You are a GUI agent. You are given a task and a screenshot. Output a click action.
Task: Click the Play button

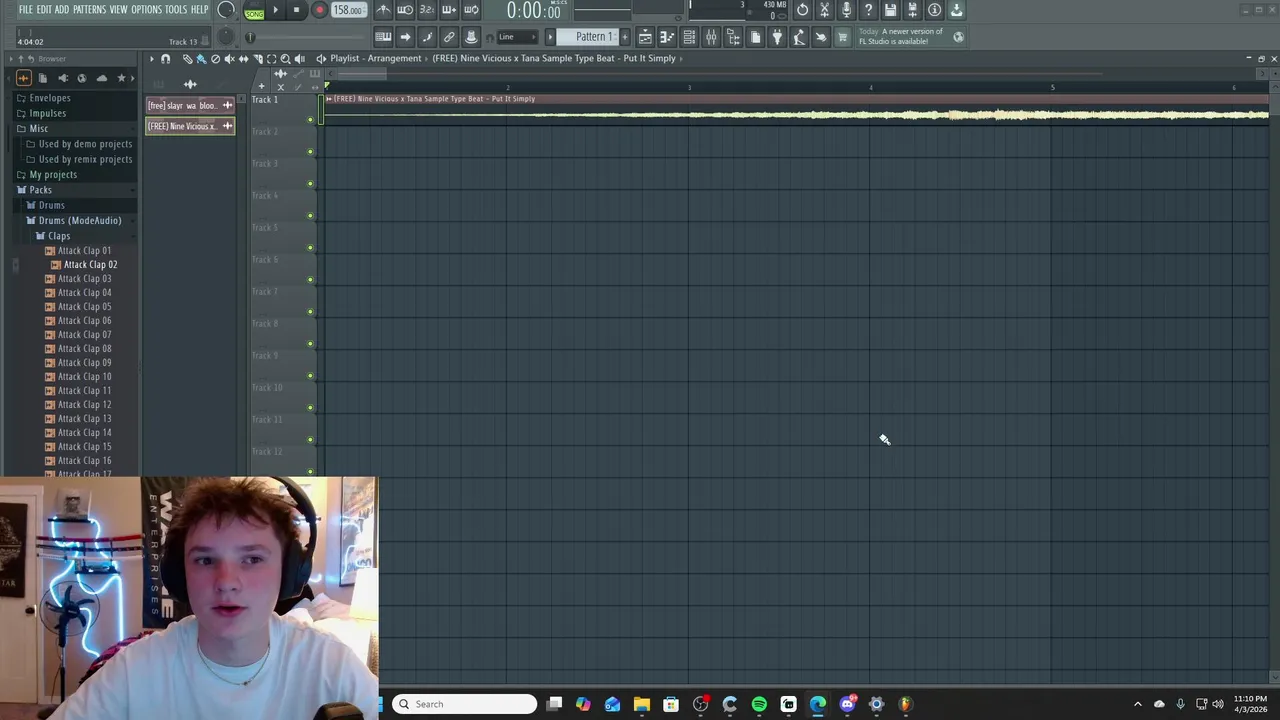[275, 10]
